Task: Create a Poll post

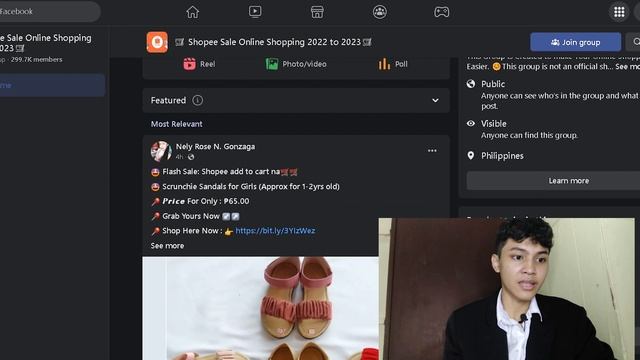Action: click(x=393, y=64)
